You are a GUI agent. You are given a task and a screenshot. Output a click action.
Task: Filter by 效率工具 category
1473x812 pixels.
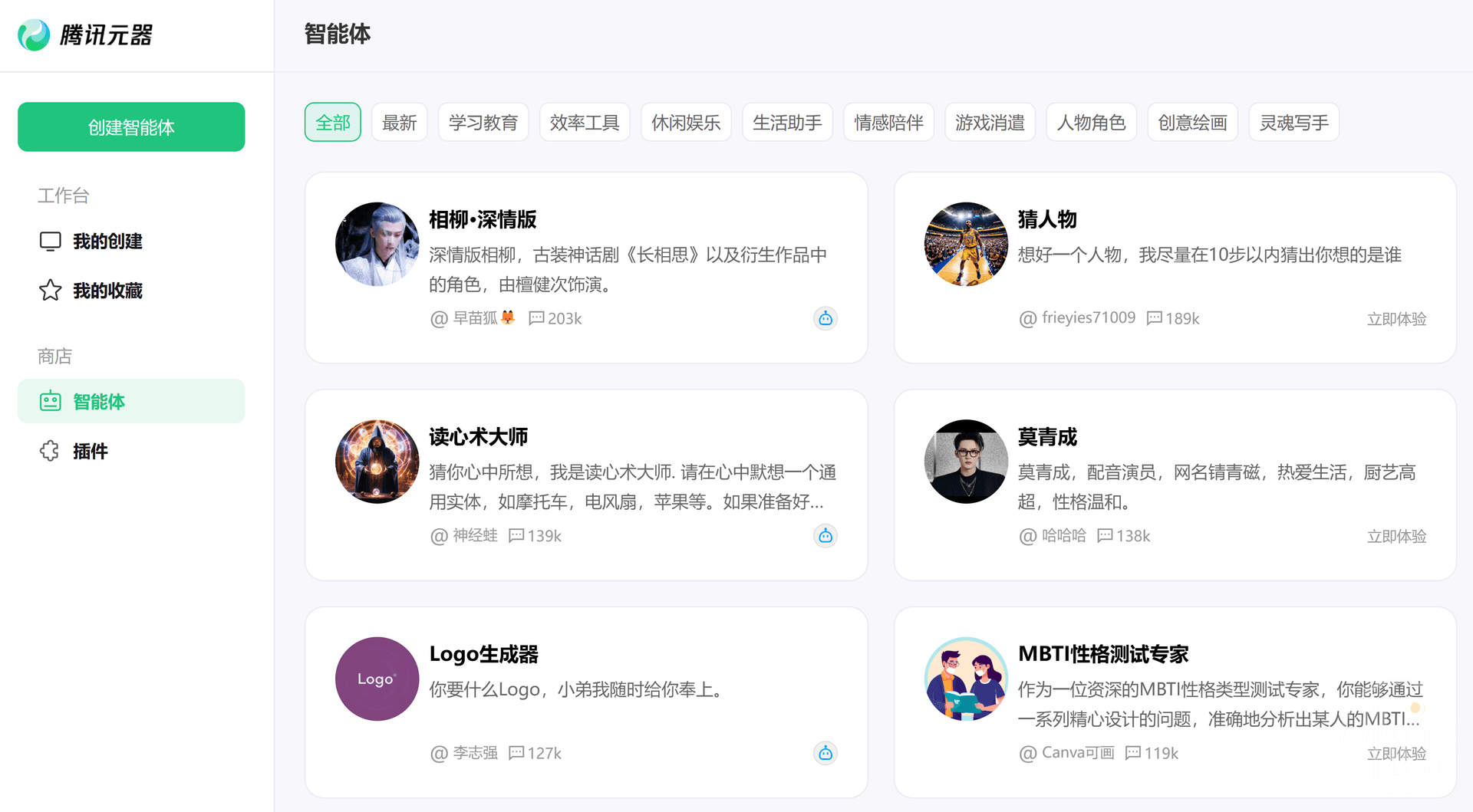tap(585, 123)
